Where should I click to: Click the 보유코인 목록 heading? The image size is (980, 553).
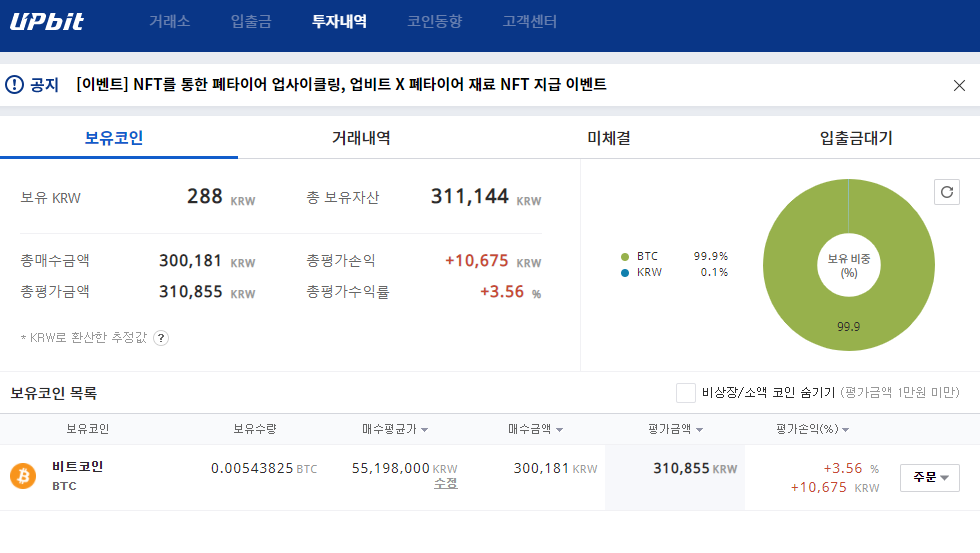[54, 393]
